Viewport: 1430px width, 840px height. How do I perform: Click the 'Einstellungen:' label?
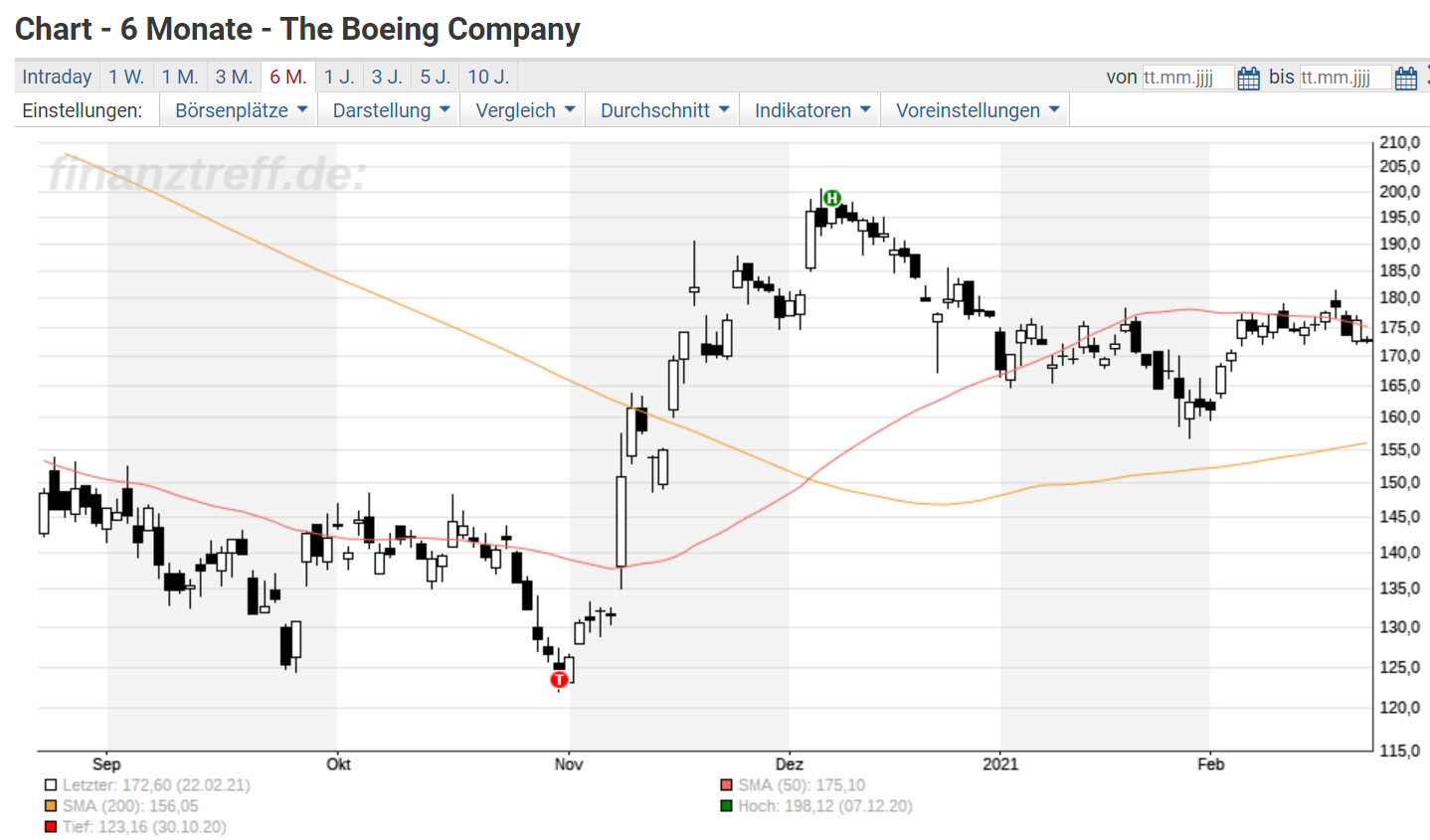pyautogui.click(x=83, y=110)
